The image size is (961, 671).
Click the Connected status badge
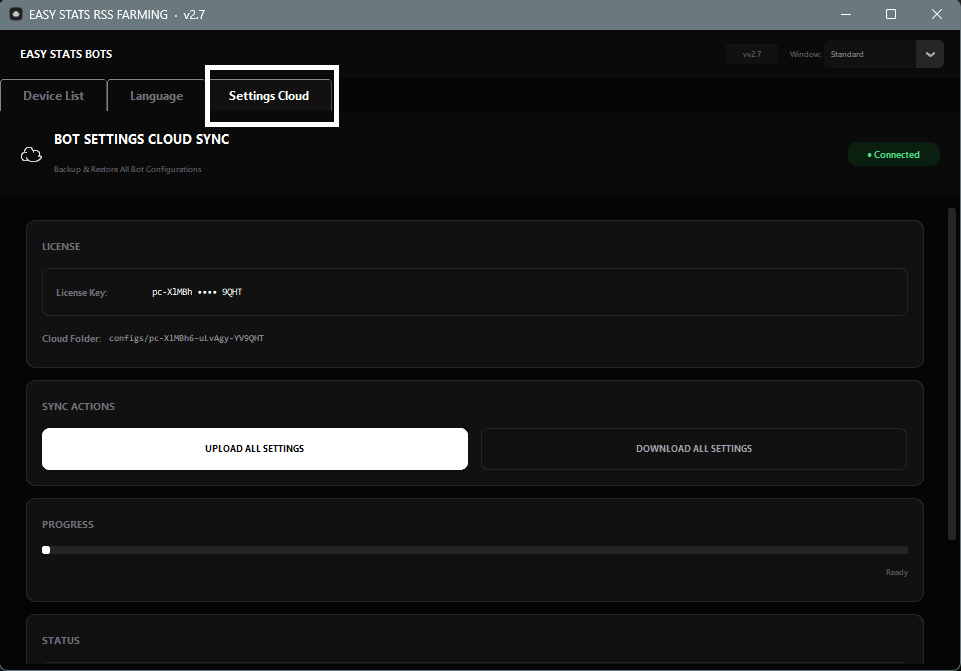coord(894,154)
